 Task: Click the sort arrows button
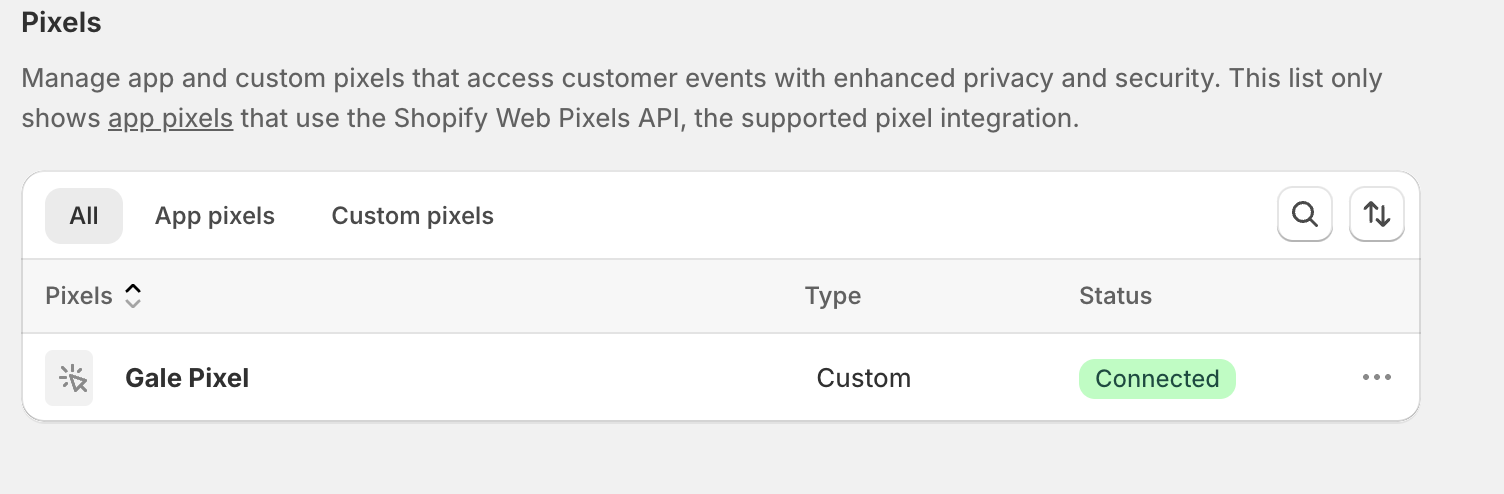tap(1377, 215)
